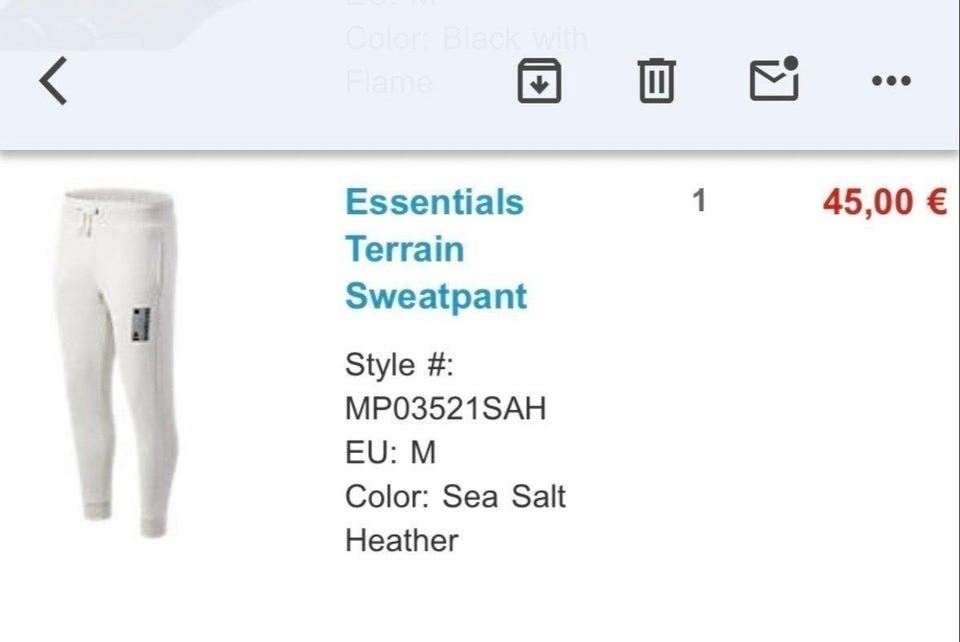Click the word "Terrain" in product title
Image resolution: width=960 pixels, height=642 pixels.
tap(405, 249)
